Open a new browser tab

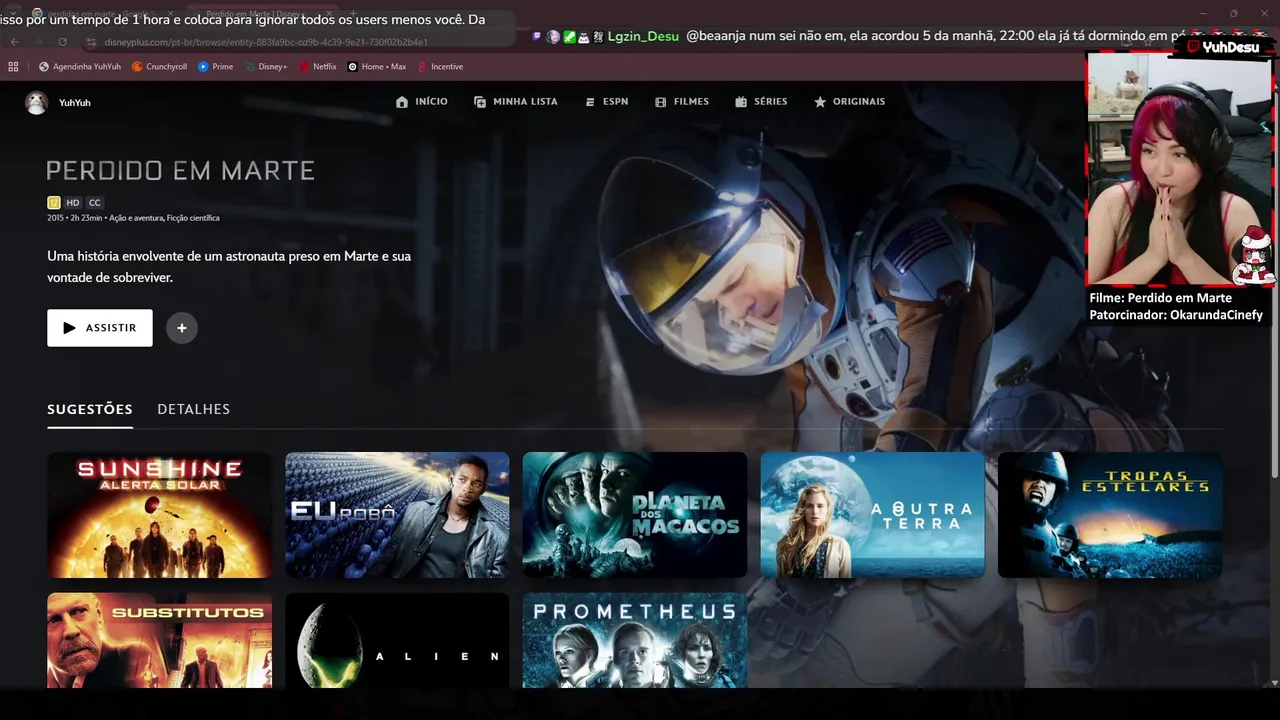pos(352,14)
